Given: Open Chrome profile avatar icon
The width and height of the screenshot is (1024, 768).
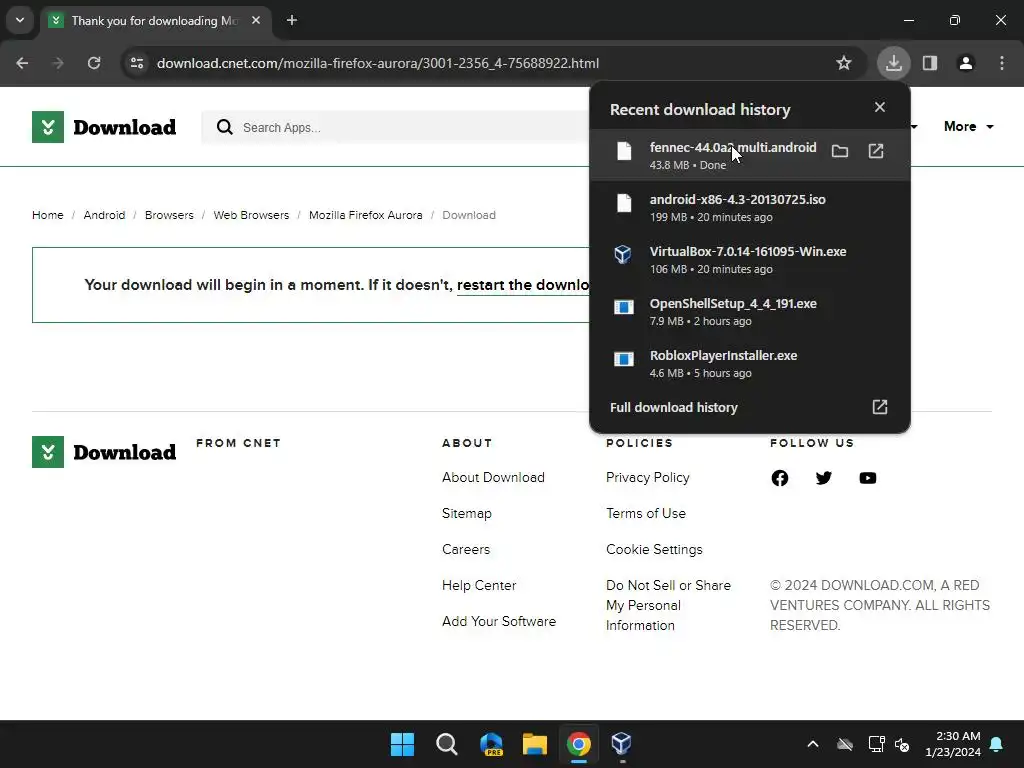Looking at the screenshot, I should click(966, 63).
